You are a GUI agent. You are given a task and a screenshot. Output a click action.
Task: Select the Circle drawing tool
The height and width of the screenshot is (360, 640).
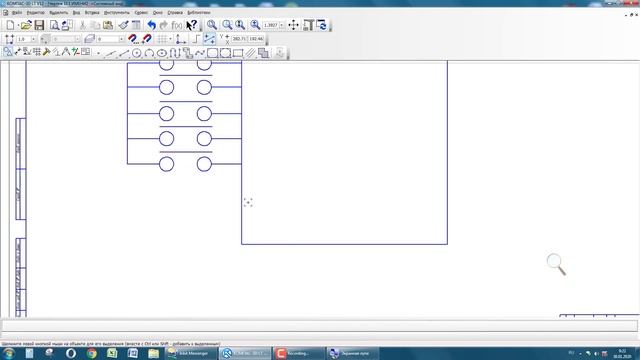click(136, 53)
